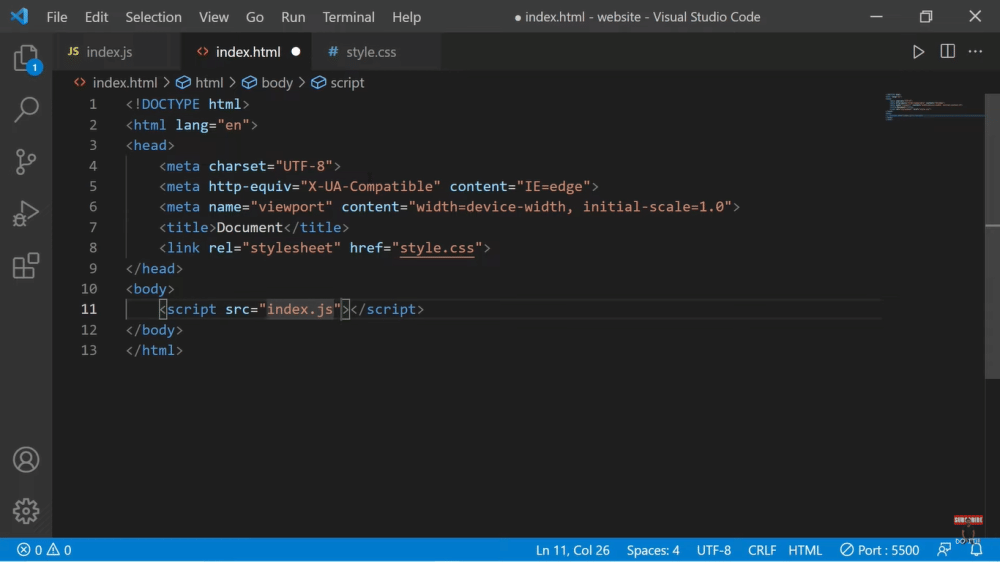This screenshot has height=562, width=1000.
Task: Switch to the style.css tab
Action: (x=370, y=52)
